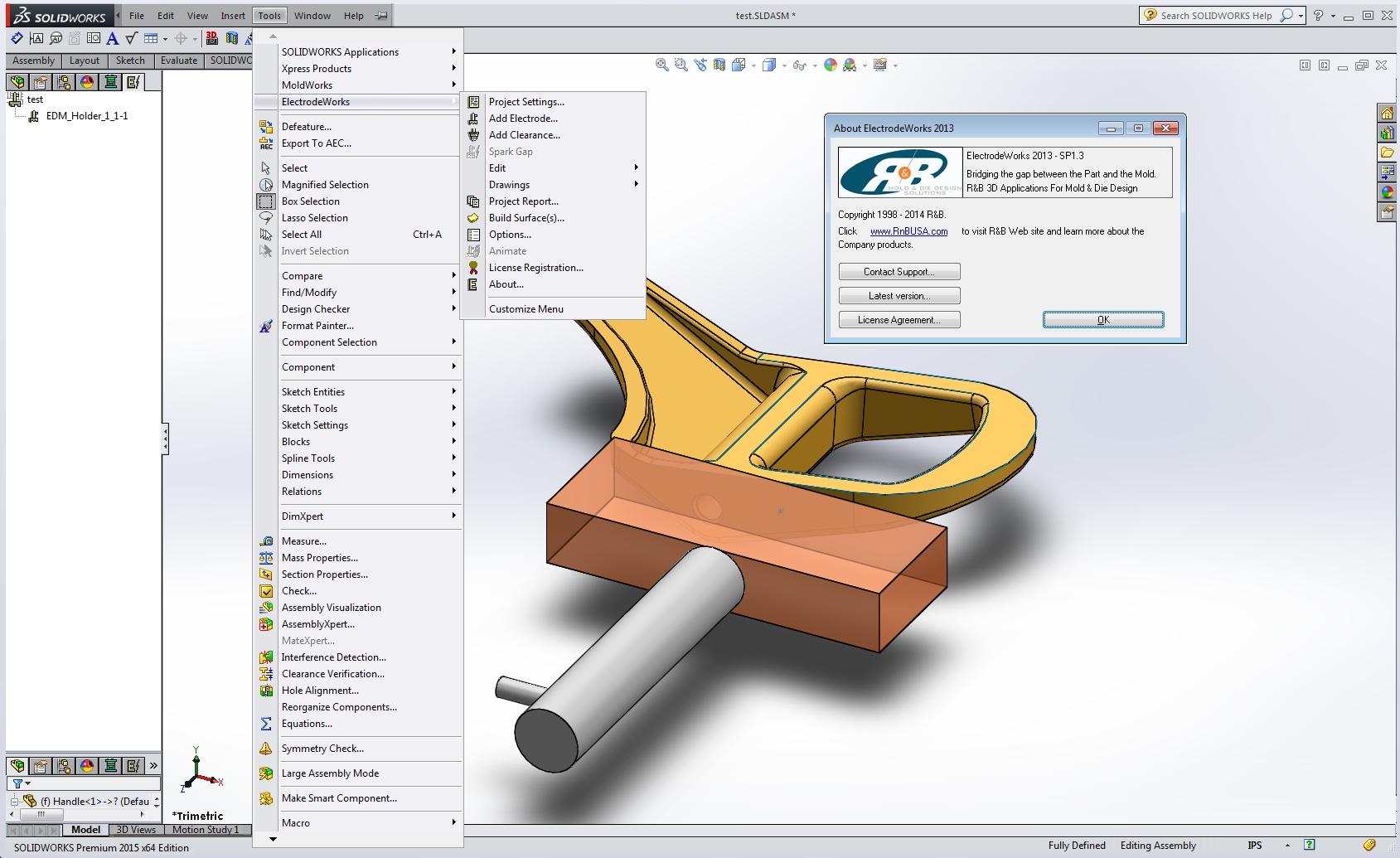This screenshot has width=1400, height=858.
Task: Click the Smart Dimension tool icon
Action: [x=17, y=38]
